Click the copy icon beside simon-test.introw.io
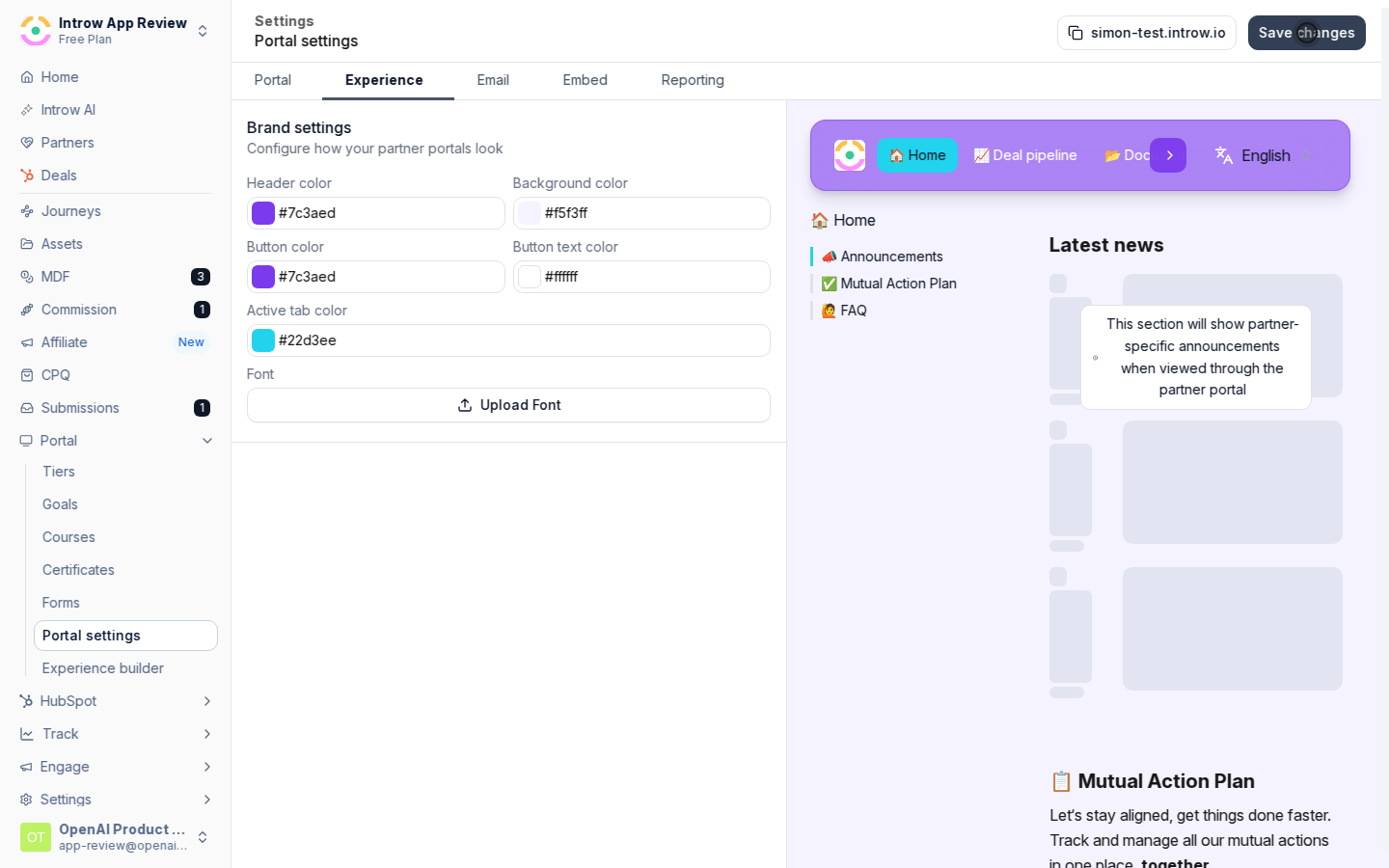This screenshot has width=1389, height=868. pos(1076,33)
